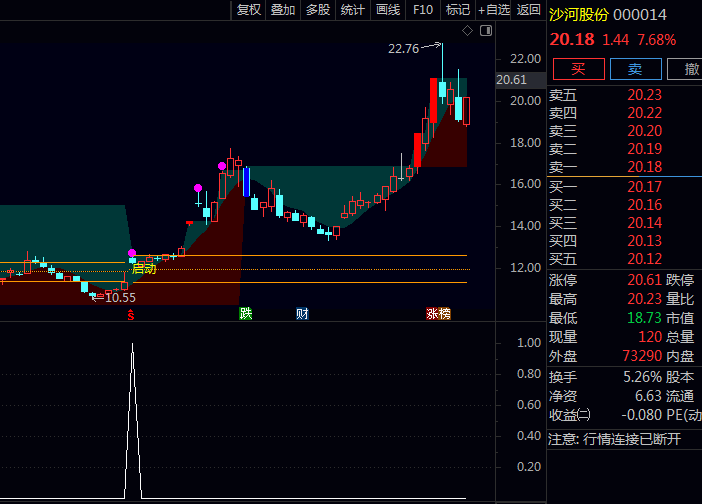The width and height of the screenshot is (702, 504).
Task: Select the 买一 price 20.17
Action: tap(644, 187)
